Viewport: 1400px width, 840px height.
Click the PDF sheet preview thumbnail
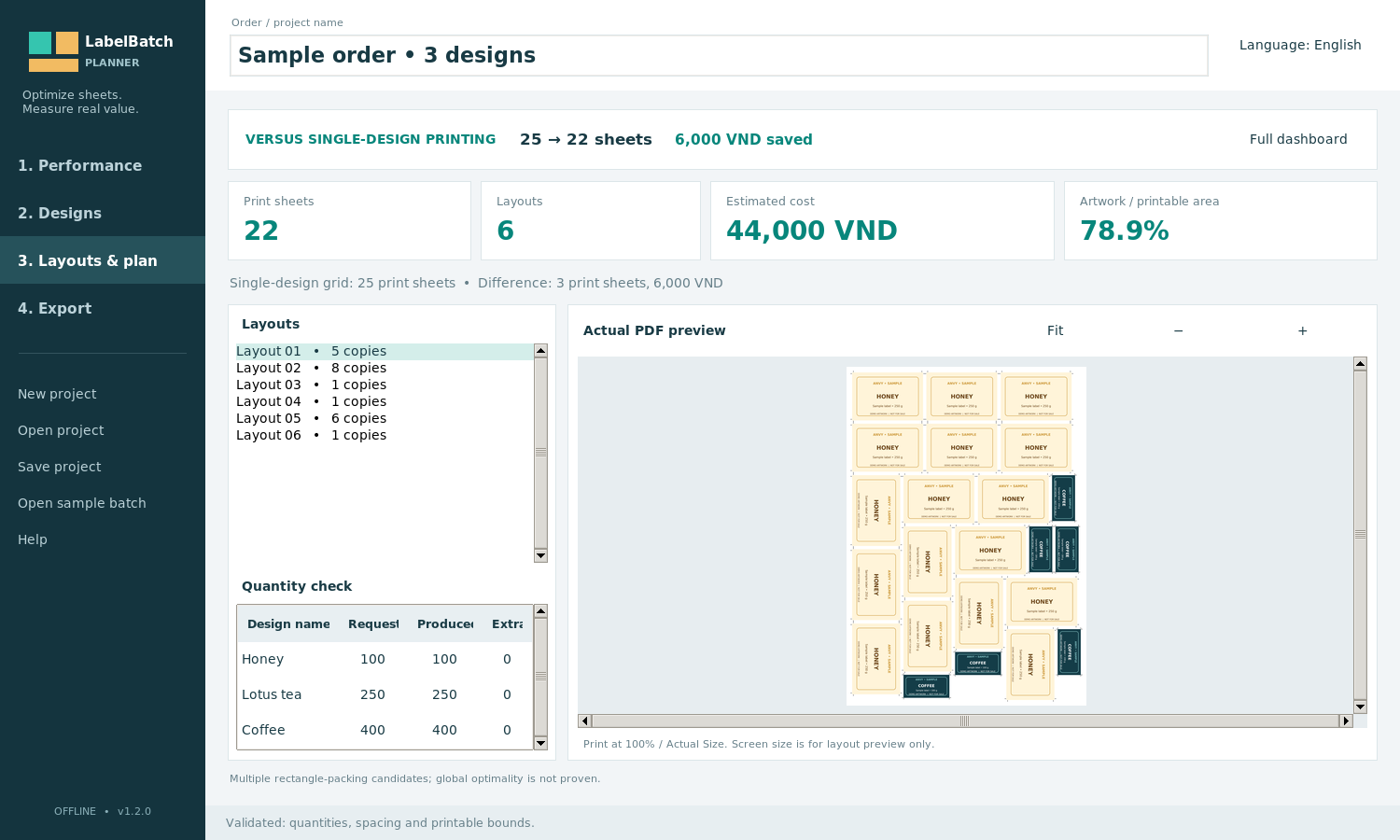[966, 536]
